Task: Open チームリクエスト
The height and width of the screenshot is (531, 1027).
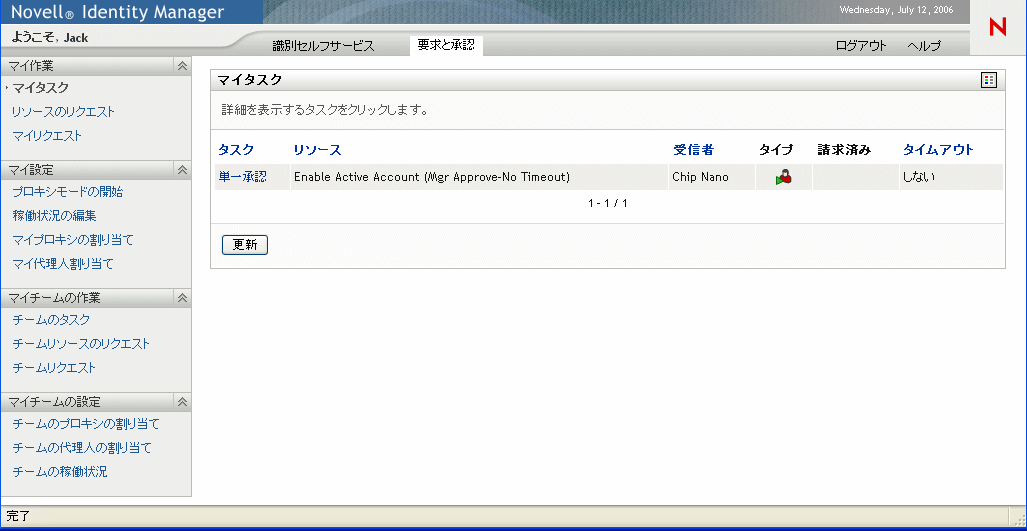Action: click(x=54, y=367)
